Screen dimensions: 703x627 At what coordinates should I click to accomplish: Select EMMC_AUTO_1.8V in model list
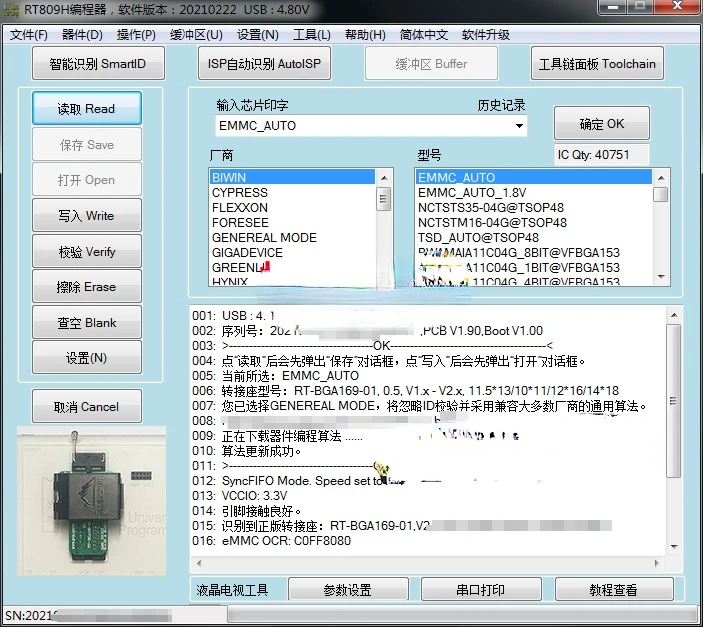534,192
